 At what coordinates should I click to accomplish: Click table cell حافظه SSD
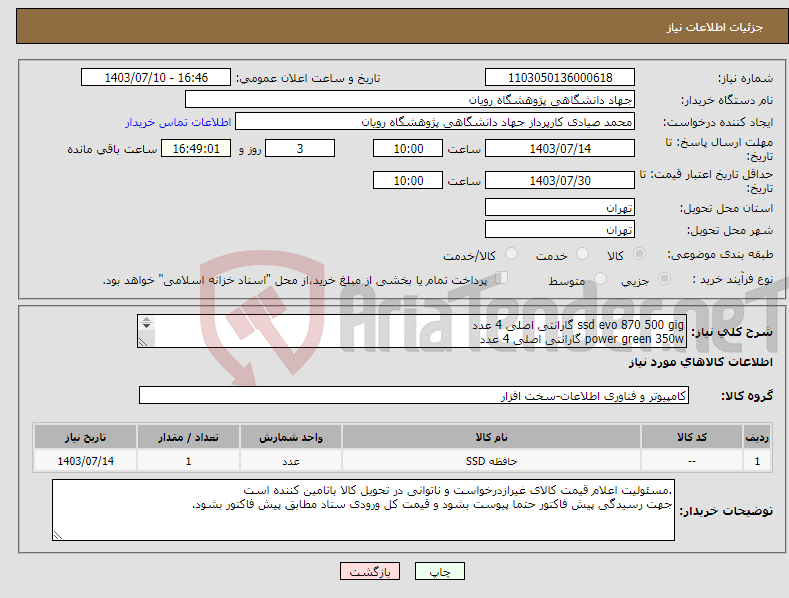(x=491, y=461)
